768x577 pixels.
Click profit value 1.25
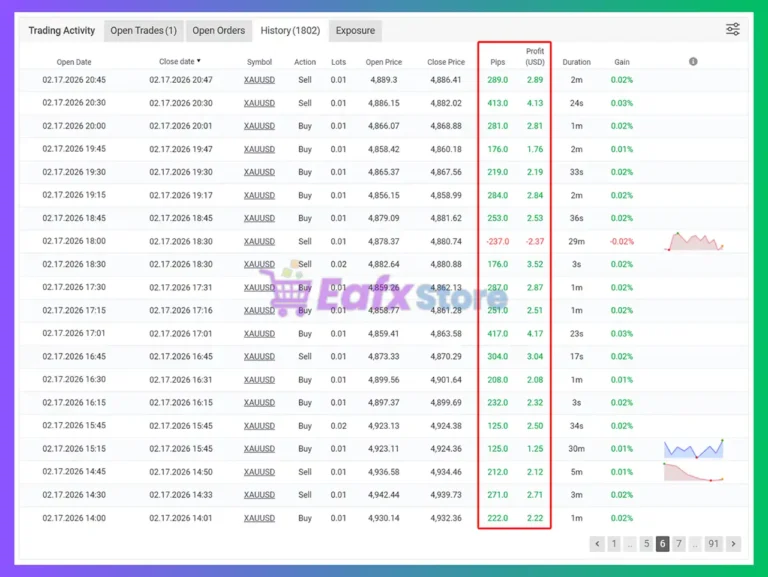tap(535, 449)
